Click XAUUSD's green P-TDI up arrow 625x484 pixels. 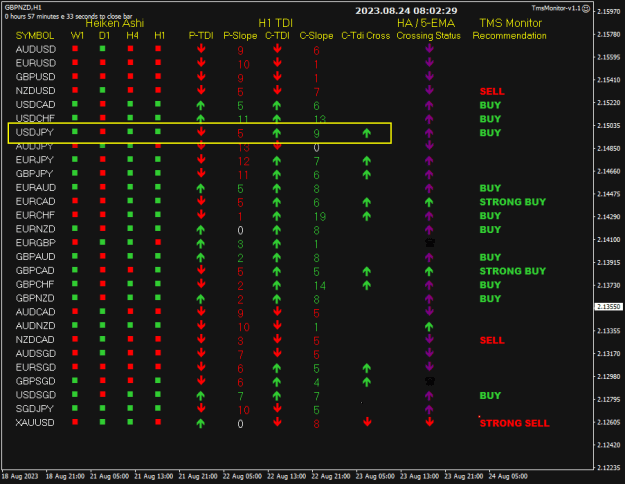pos(200,423)
